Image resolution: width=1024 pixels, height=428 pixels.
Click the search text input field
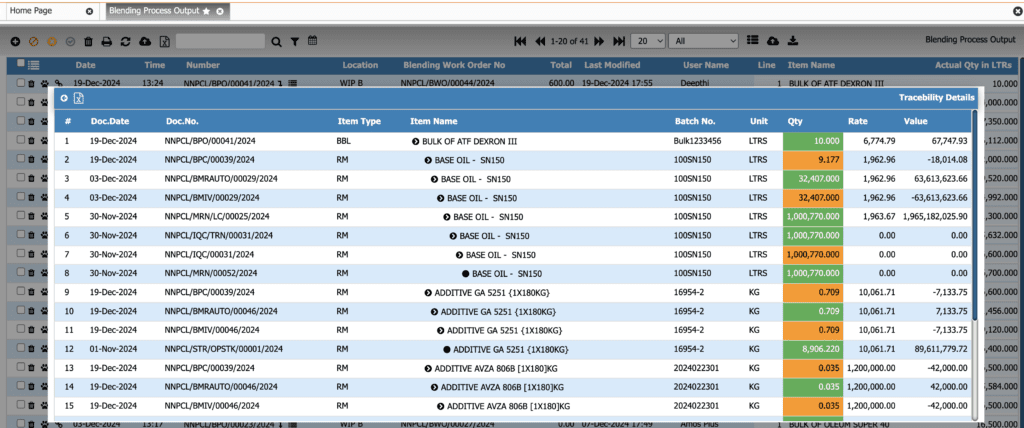(x=220, y=41)
